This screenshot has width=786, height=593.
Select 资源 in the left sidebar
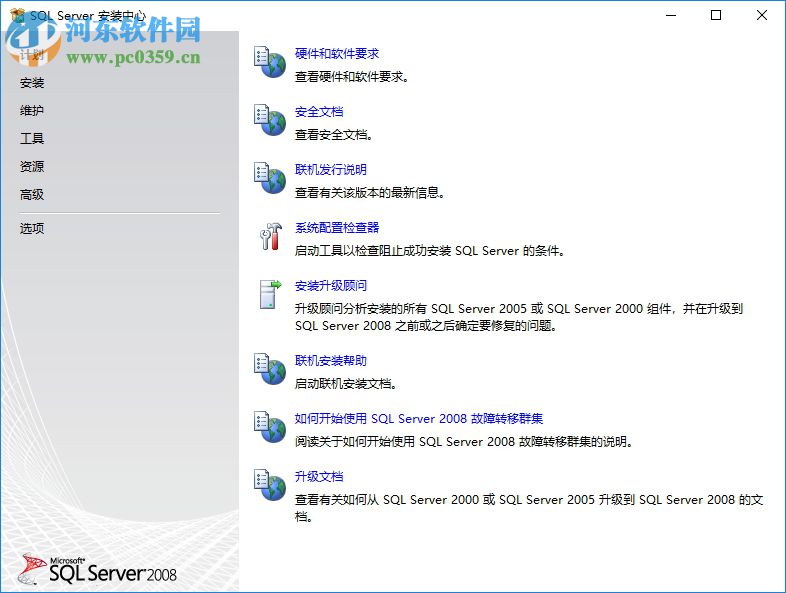(32, 166)
